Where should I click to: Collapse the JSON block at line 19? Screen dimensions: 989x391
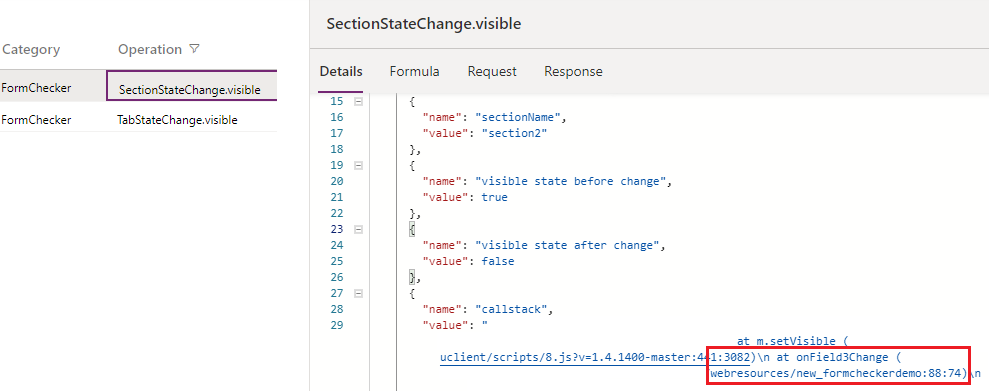[x=358, y=166]
